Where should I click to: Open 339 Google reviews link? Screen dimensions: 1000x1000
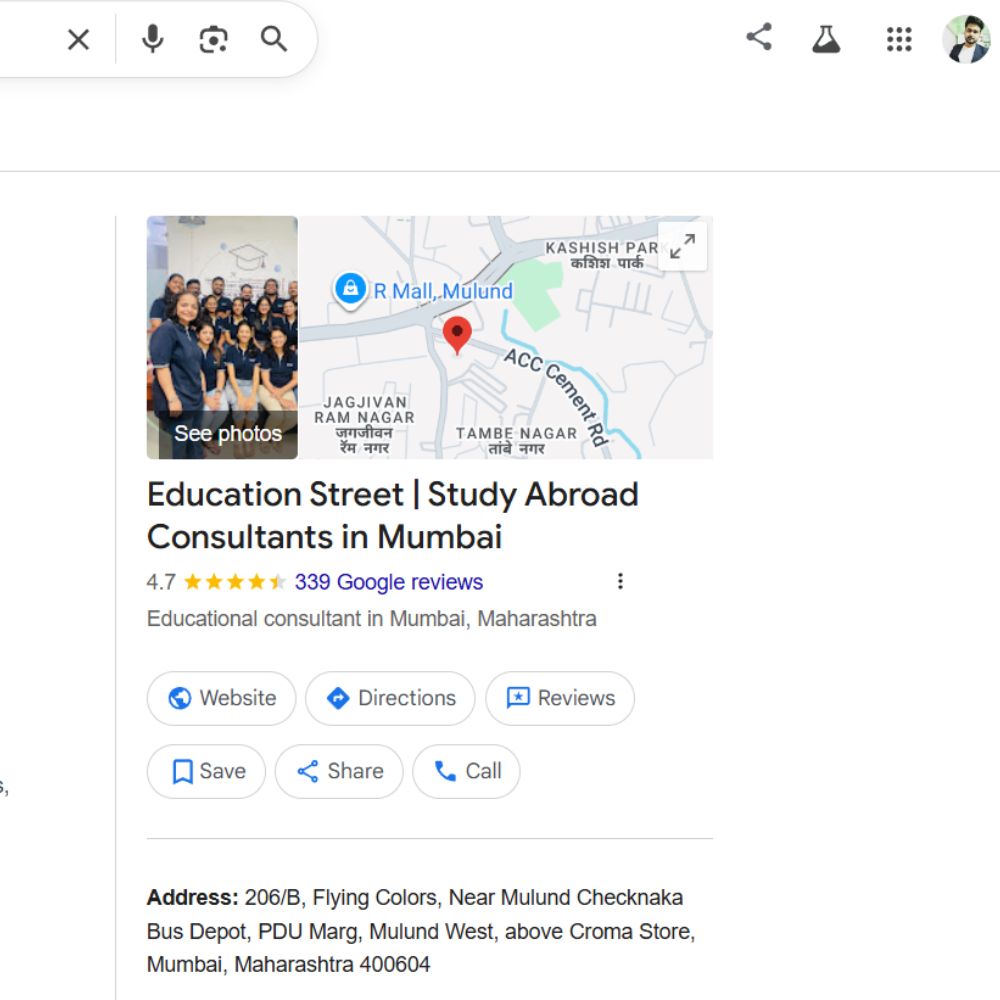(388, 582)
